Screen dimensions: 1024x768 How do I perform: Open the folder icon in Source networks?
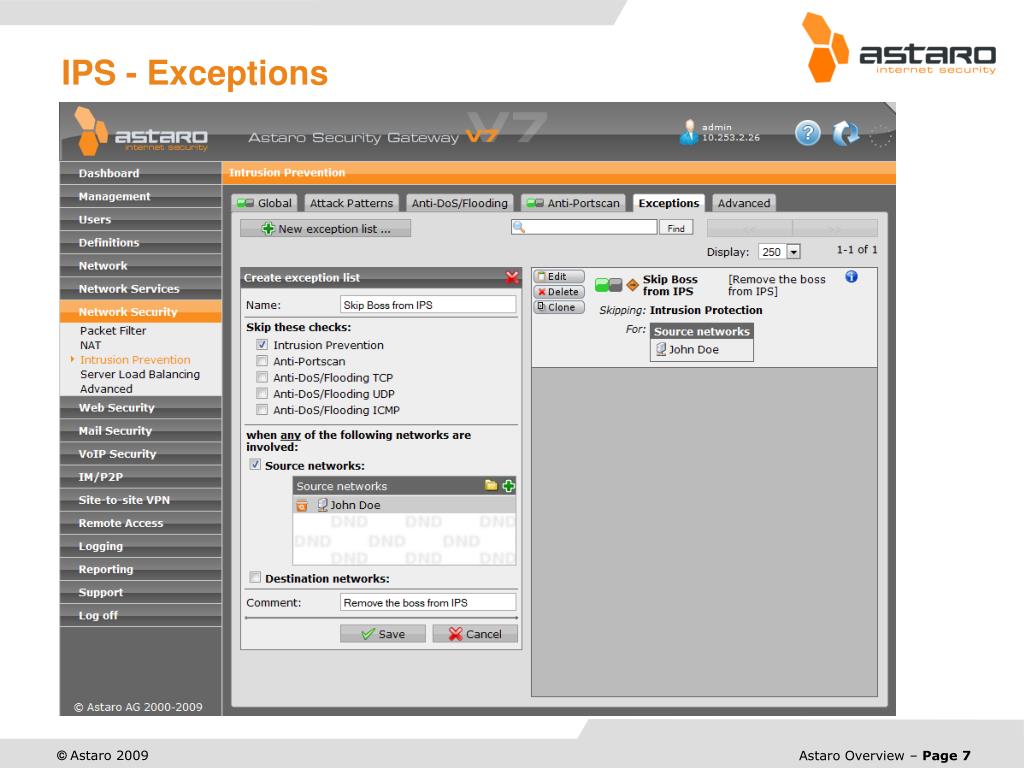point(491,485)
